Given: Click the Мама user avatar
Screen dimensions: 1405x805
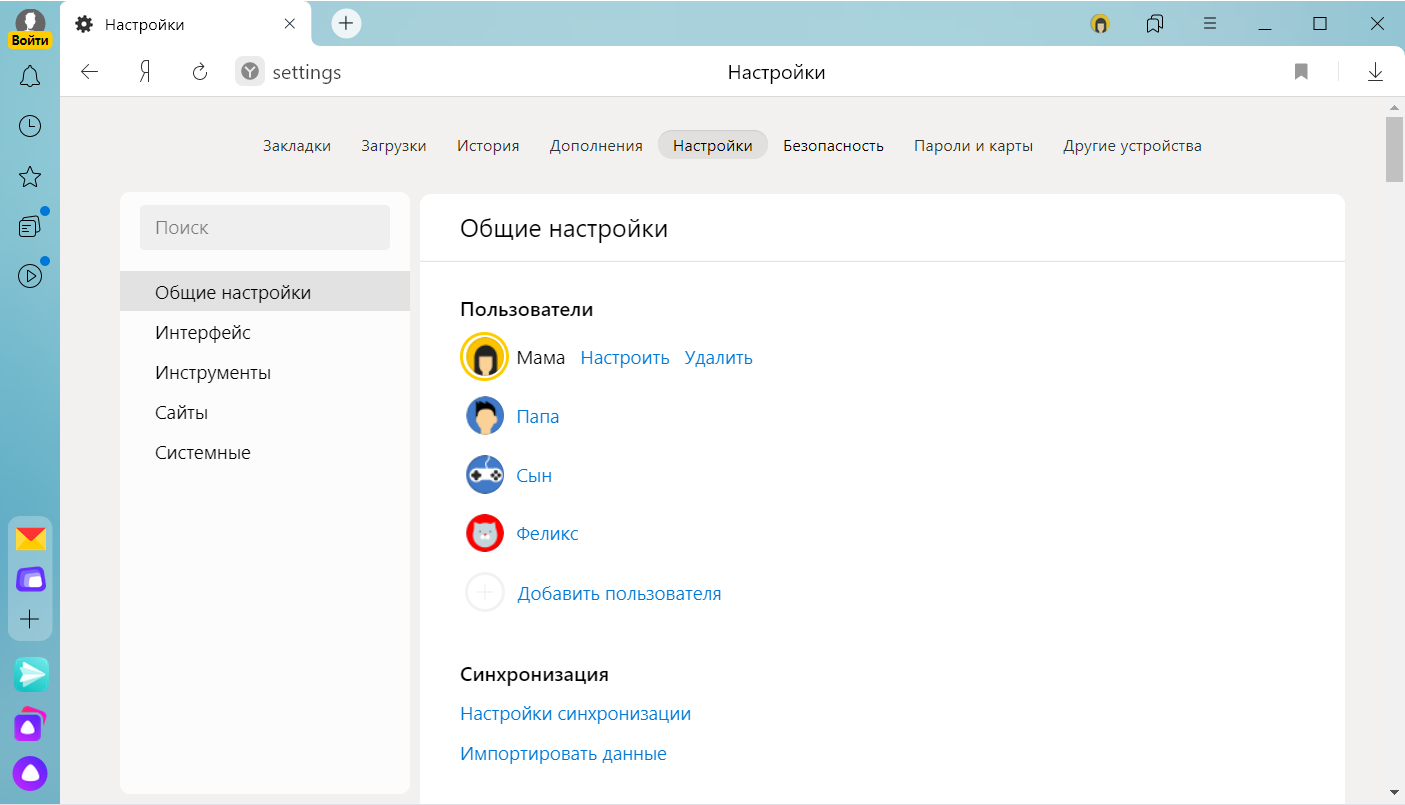Looking at the screenshot, I should point(485,357).
